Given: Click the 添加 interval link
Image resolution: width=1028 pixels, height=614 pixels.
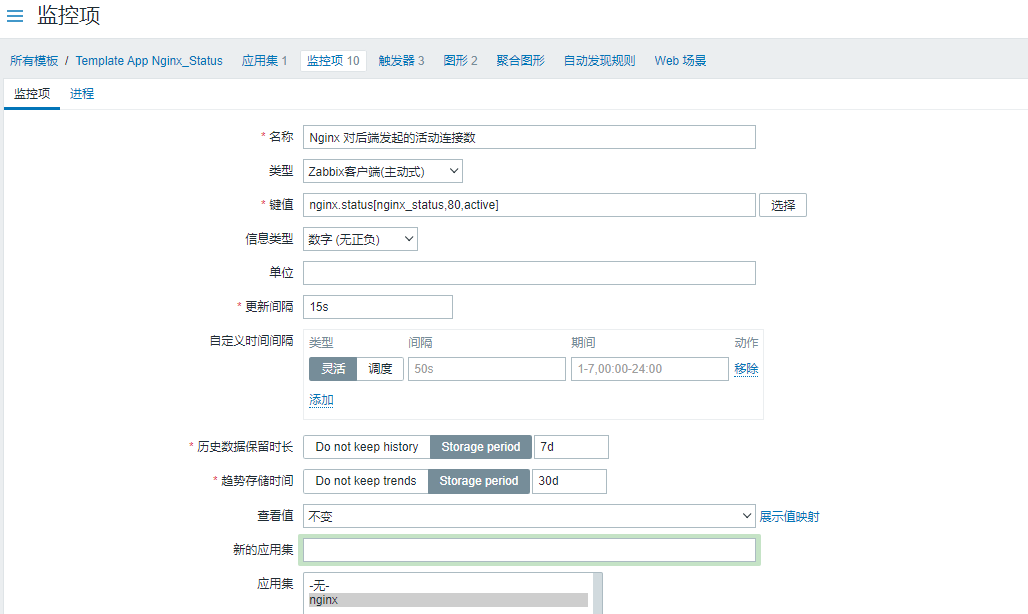Looking at the screenshot, I should [321, 400].
